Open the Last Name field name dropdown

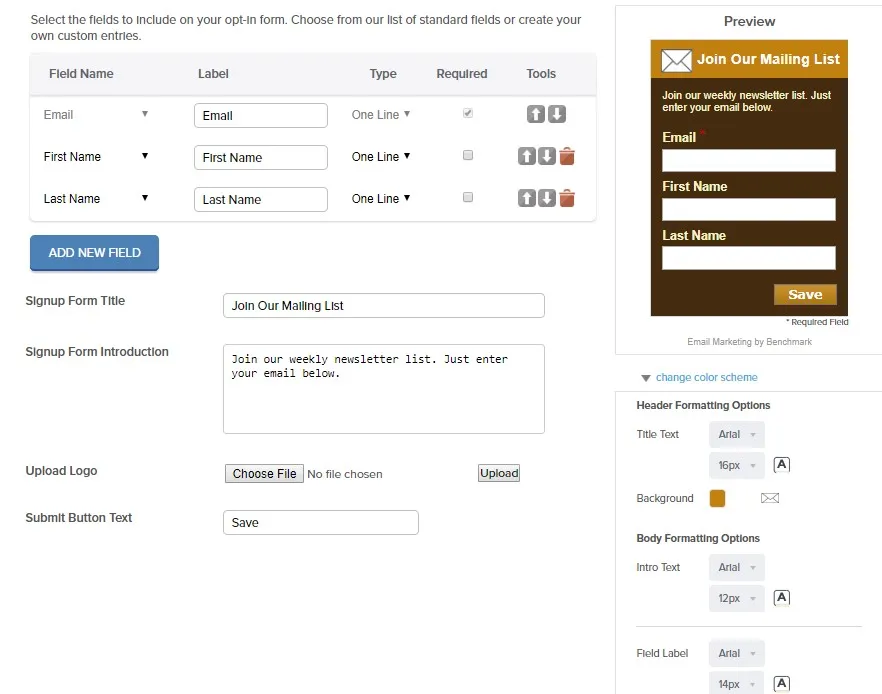point(96,199)
